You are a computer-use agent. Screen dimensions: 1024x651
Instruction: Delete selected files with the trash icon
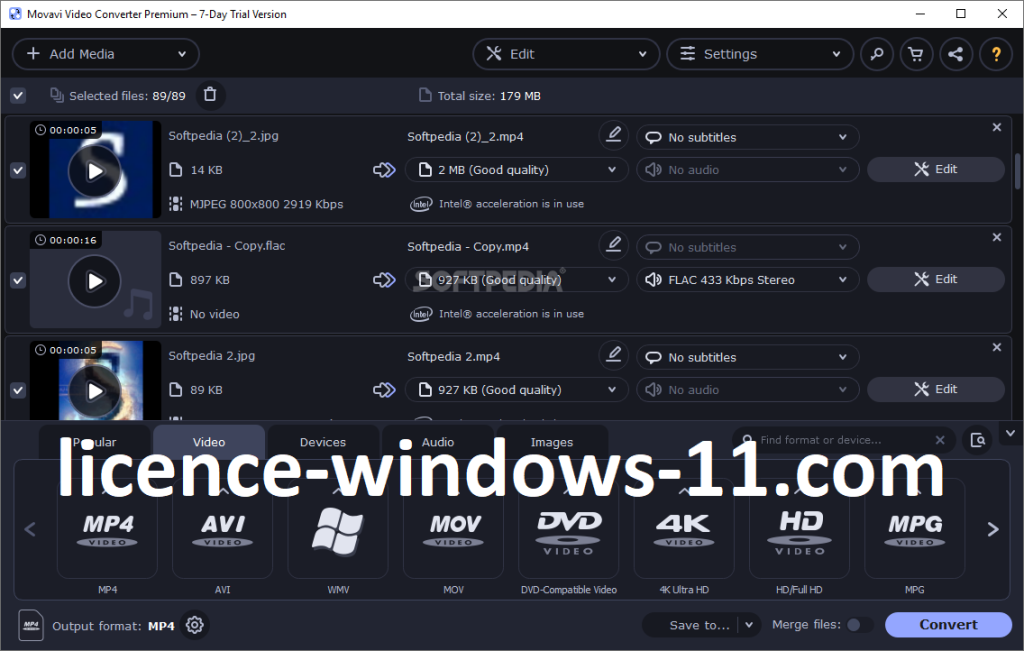pyautogui.click(x=210, y=95)
